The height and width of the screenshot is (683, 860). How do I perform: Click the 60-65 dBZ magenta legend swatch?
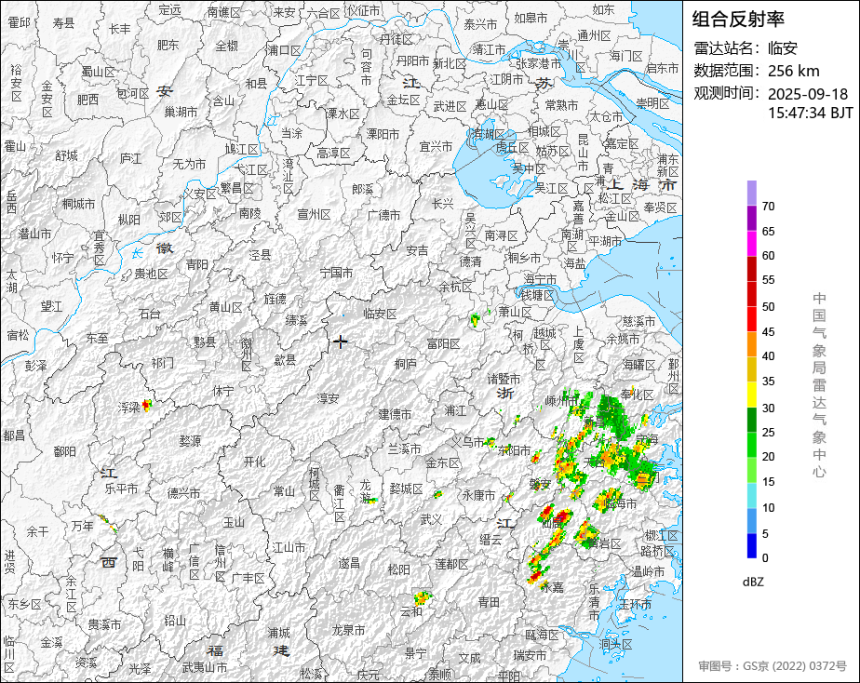[x=751, y=244]
